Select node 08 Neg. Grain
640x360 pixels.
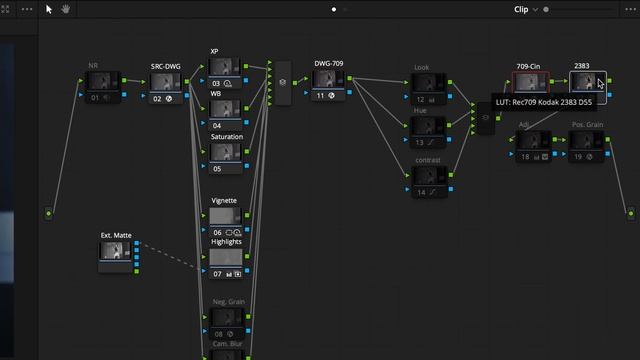227,324
